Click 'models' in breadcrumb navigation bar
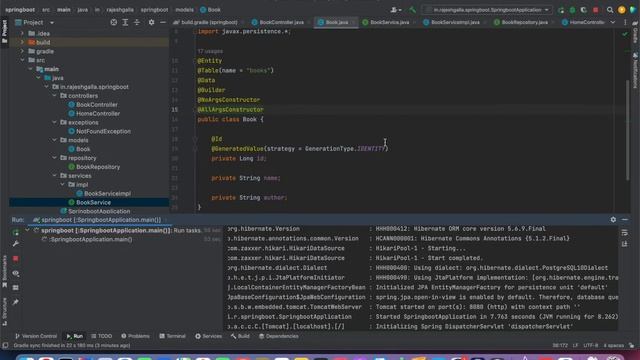640x360 pixels. pyautogui.click(x=184, y=10)
